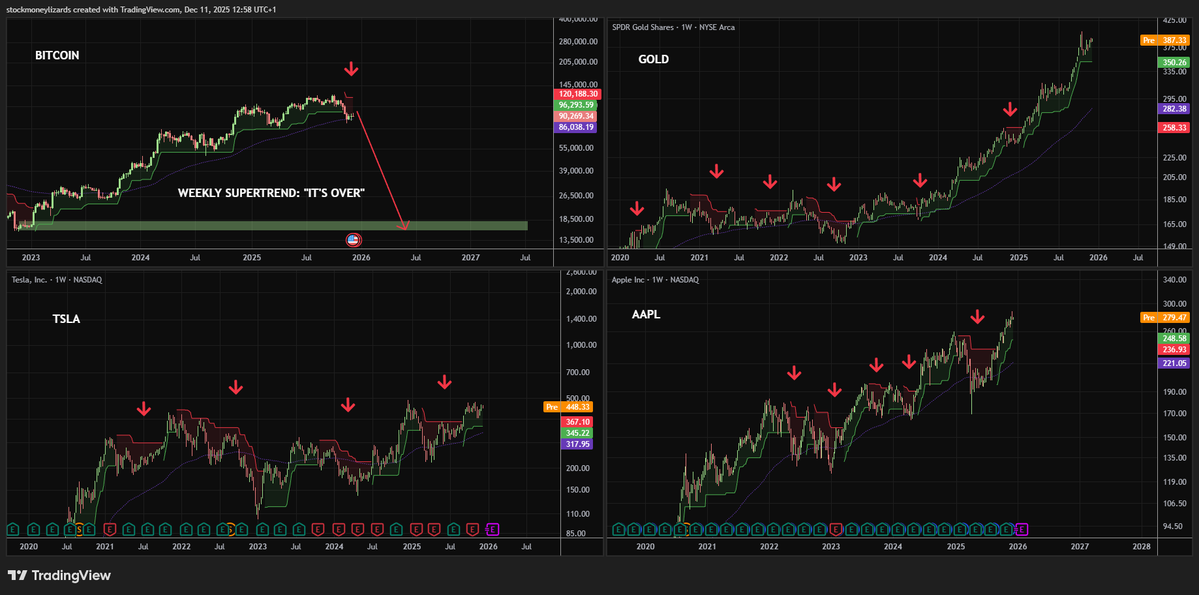Click the orange Pre 387.33 Gold price label

pyautogui.click(x=1167, y=40)
